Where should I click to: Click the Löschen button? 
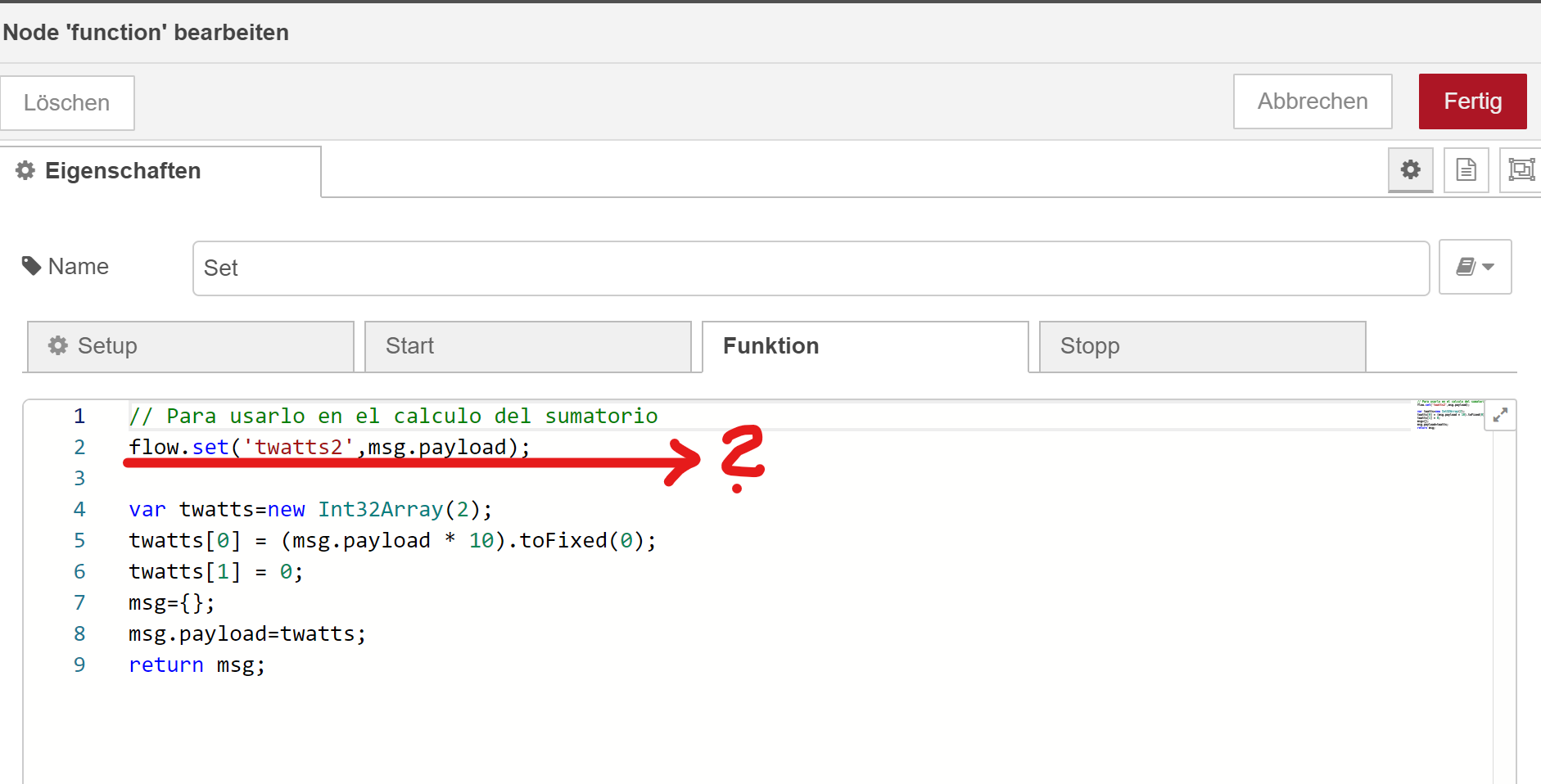(67, 103)
